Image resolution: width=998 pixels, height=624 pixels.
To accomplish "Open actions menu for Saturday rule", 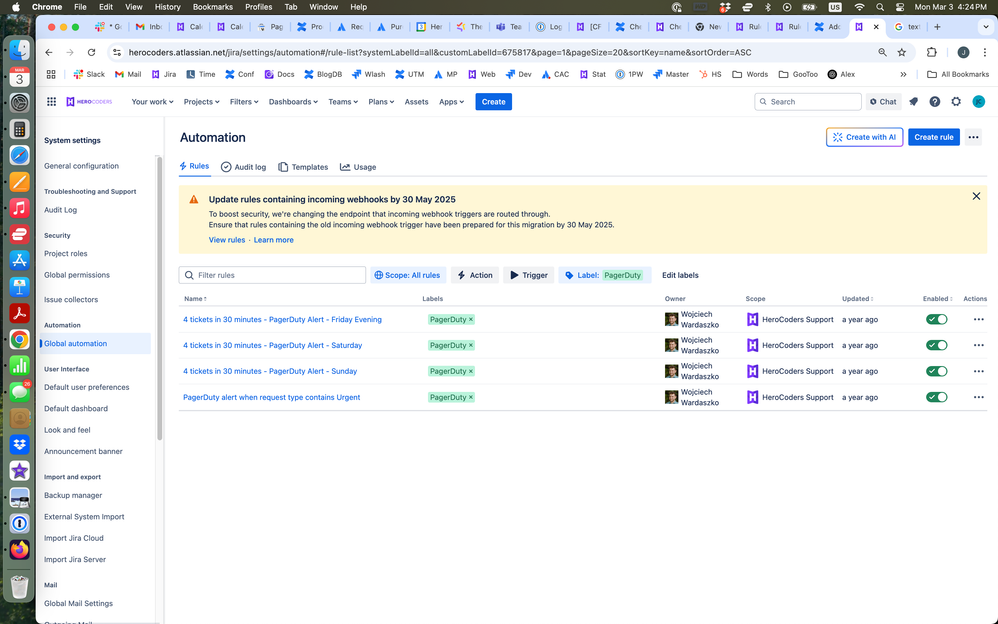I will [978, 345].
